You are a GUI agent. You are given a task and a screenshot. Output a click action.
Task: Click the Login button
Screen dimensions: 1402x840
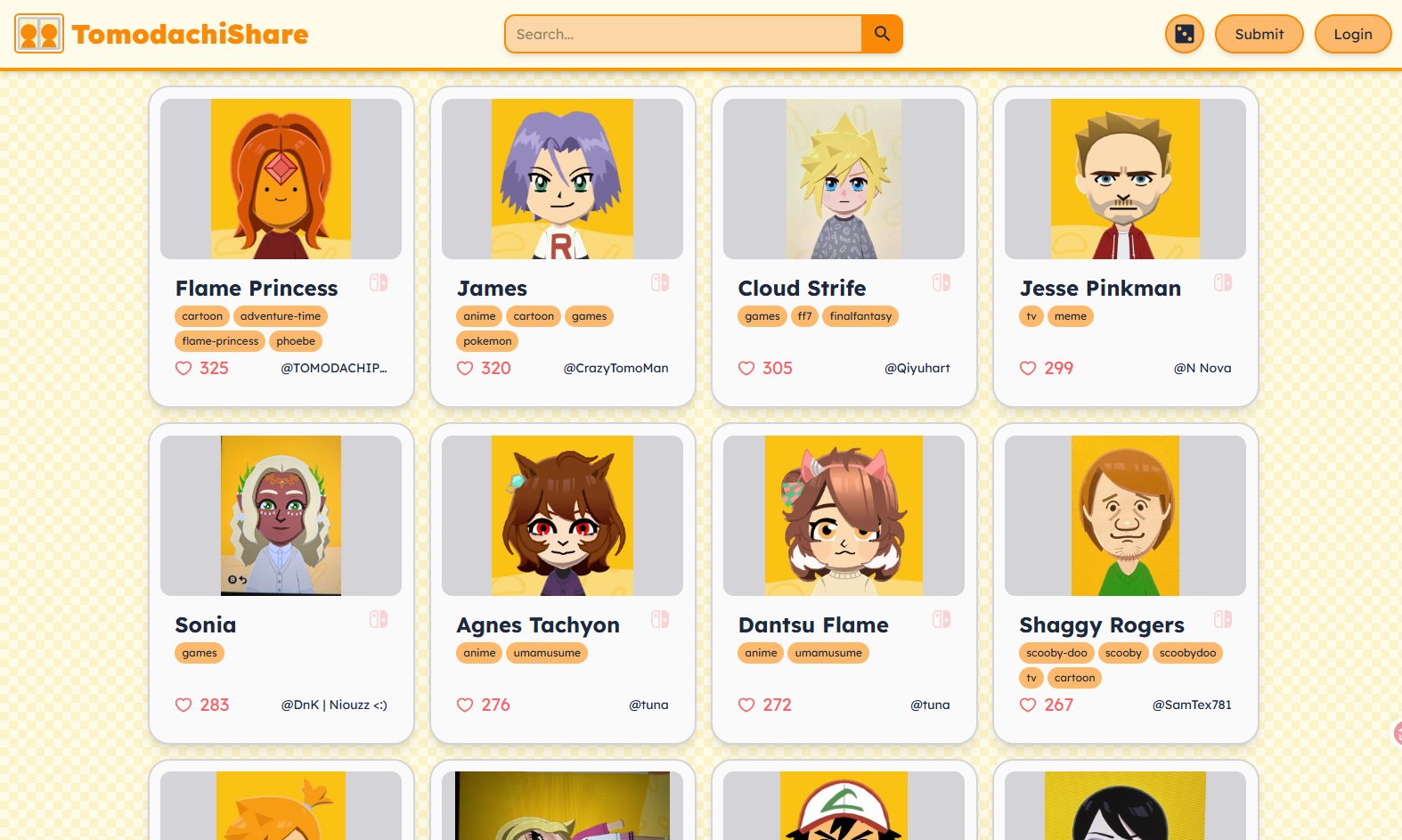point(1353,34)
